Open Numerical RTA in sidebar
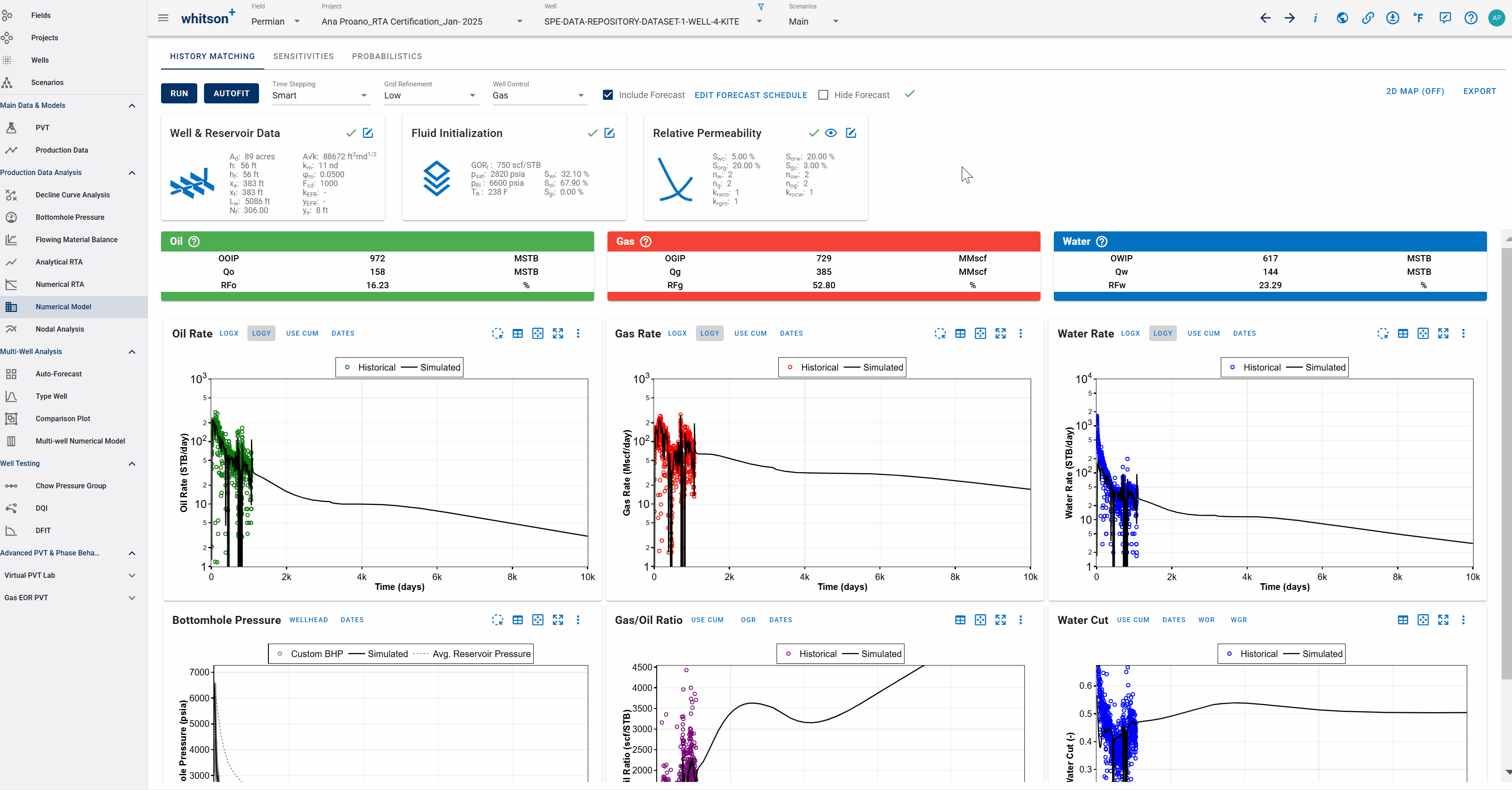This screenshot has height=790, width=1512. pos(60,284)
